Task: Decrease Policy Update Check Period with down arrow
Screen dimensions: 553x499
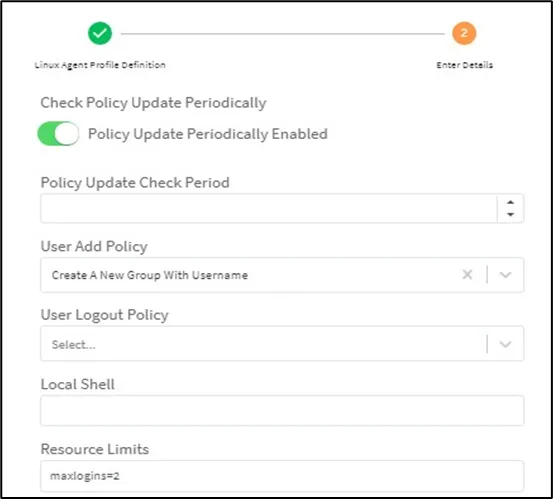Action: tap(510, 214)
